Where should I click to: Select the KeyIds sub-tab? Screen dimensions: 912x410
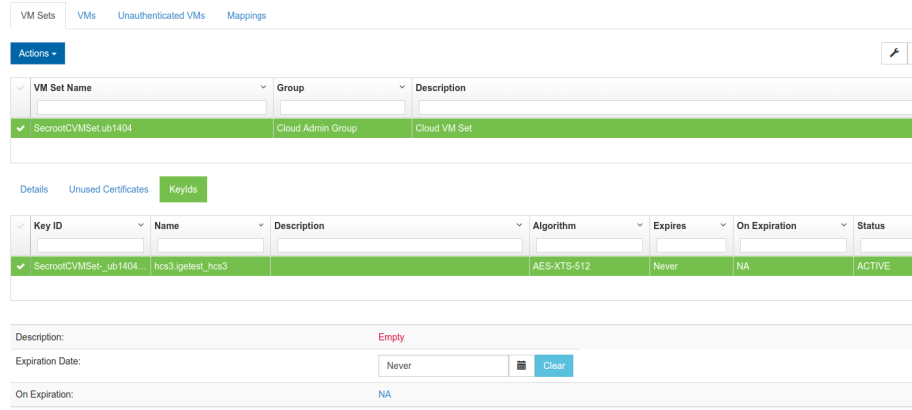pyautogui.click(x=183, y=190)
